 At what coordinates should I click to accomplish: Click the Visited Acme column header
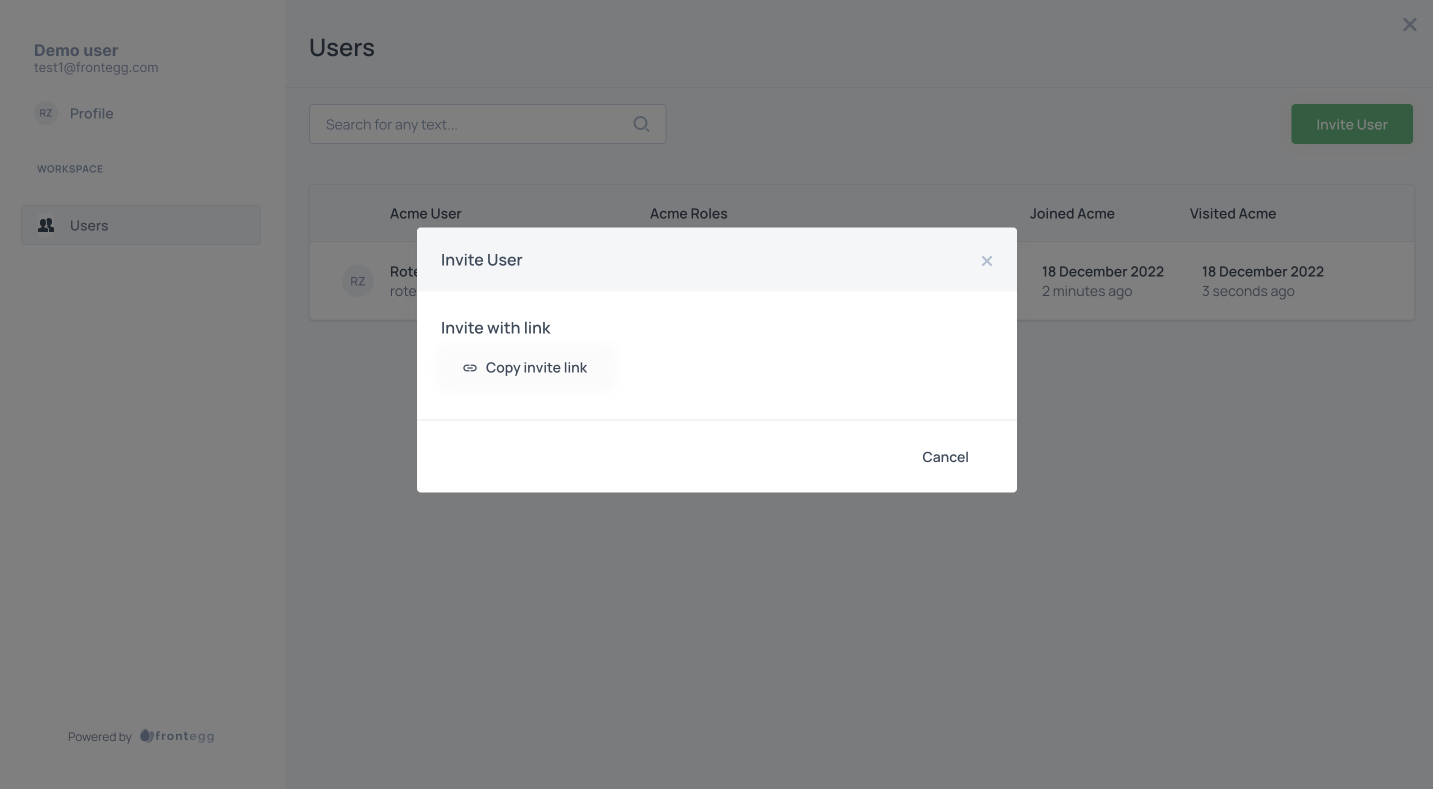pos(1233,213)
